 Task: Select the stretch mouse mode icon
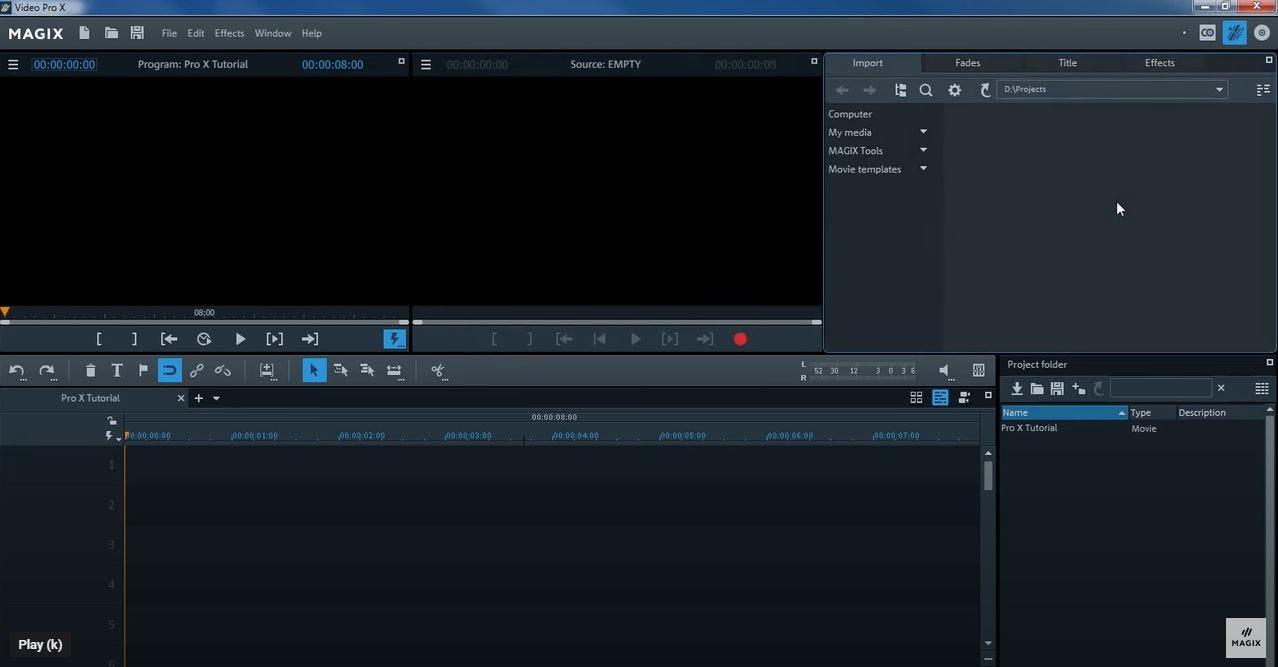coord(394,370)
